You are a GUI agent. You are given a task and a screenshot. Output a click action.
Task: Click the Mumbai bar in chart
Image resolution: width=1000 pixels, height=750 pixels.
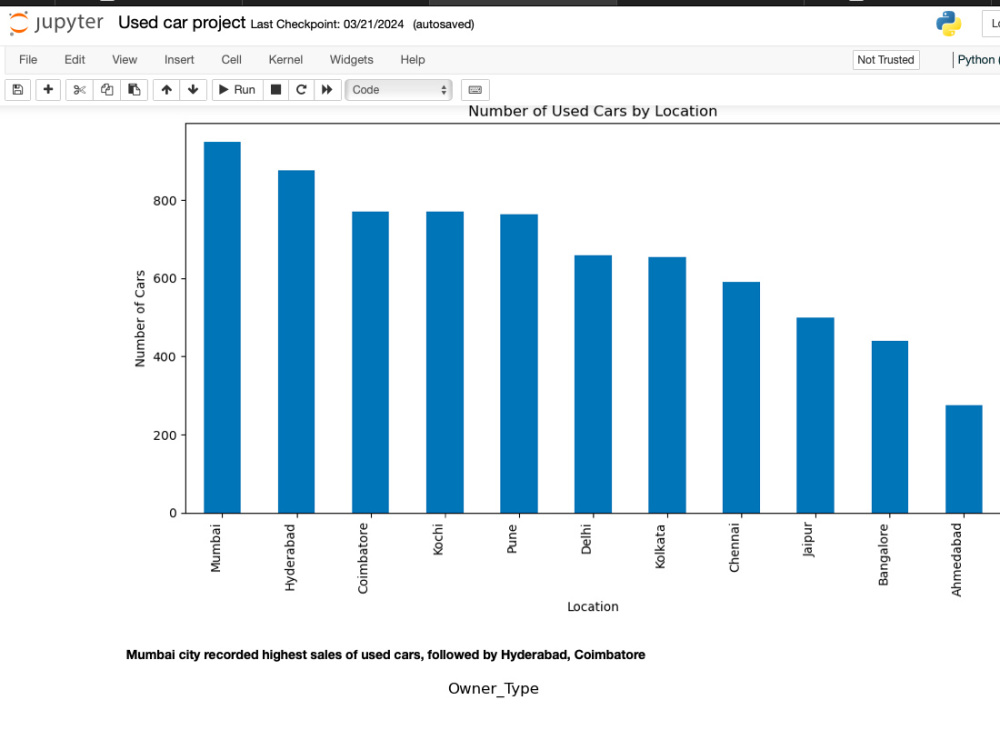tap(222, 327)
